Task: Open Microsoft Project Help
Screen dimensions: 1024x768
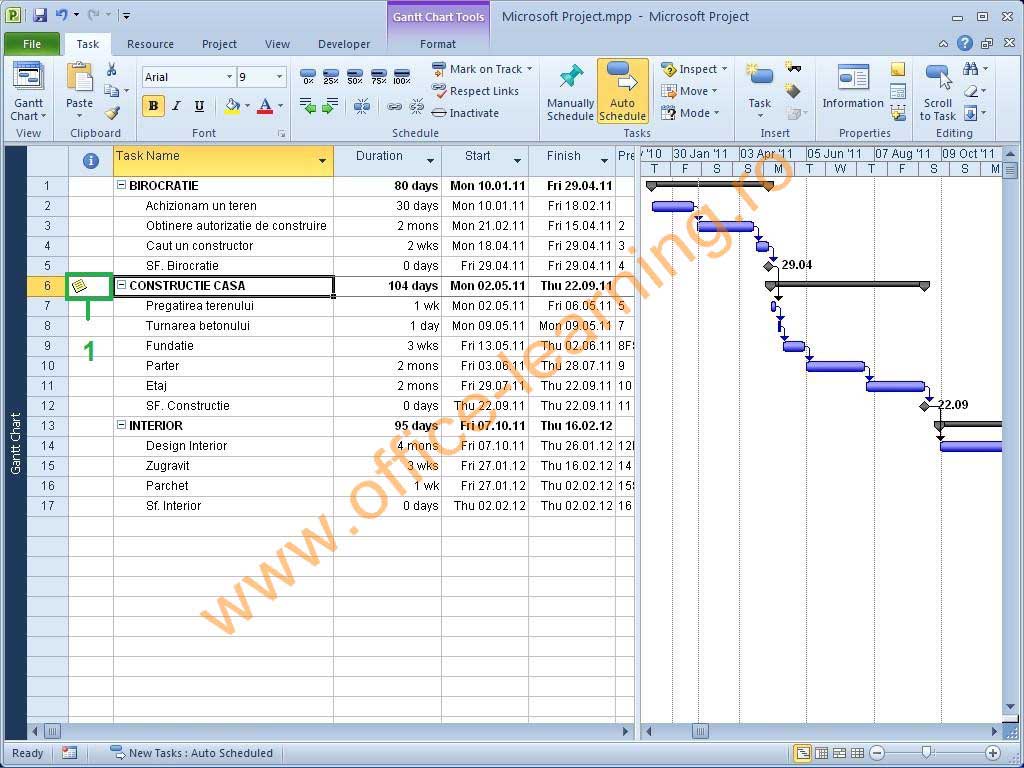Action: click(x=965, y=44)
